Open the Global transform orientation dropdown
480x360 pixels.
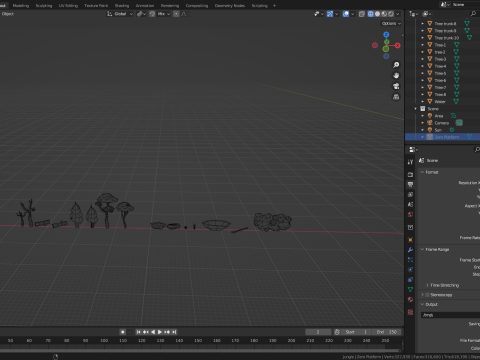pyautogui.click(x=120, y=14)
